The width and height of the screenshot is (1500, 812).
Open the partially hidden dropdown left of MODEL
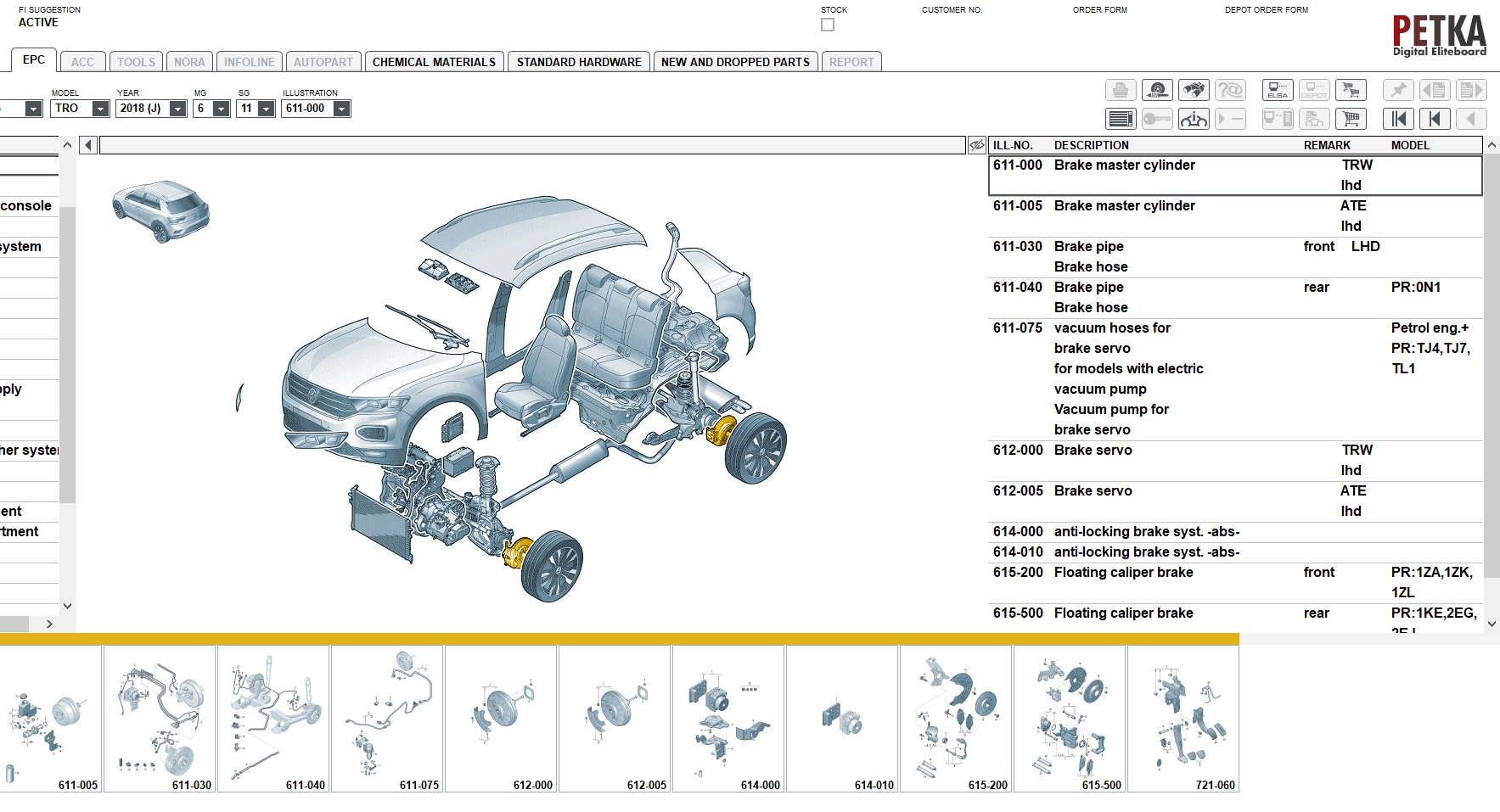click(x=33, y=109)
